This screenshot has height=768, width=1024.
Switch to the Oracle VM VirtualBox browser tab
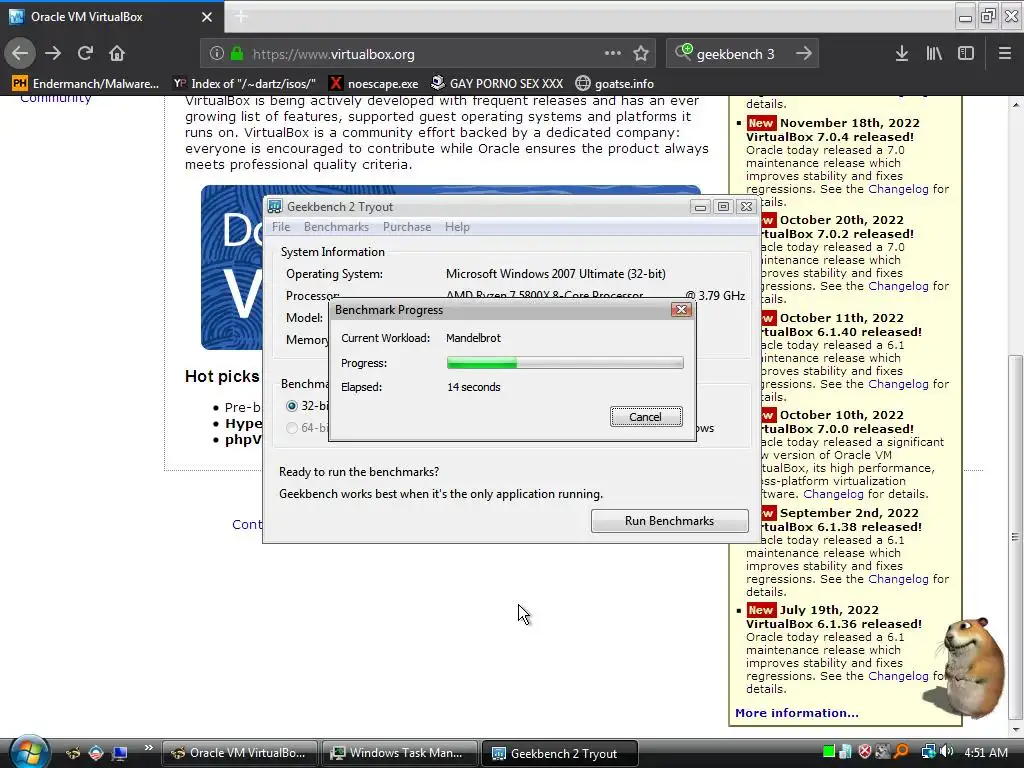(x=112, y=17)
